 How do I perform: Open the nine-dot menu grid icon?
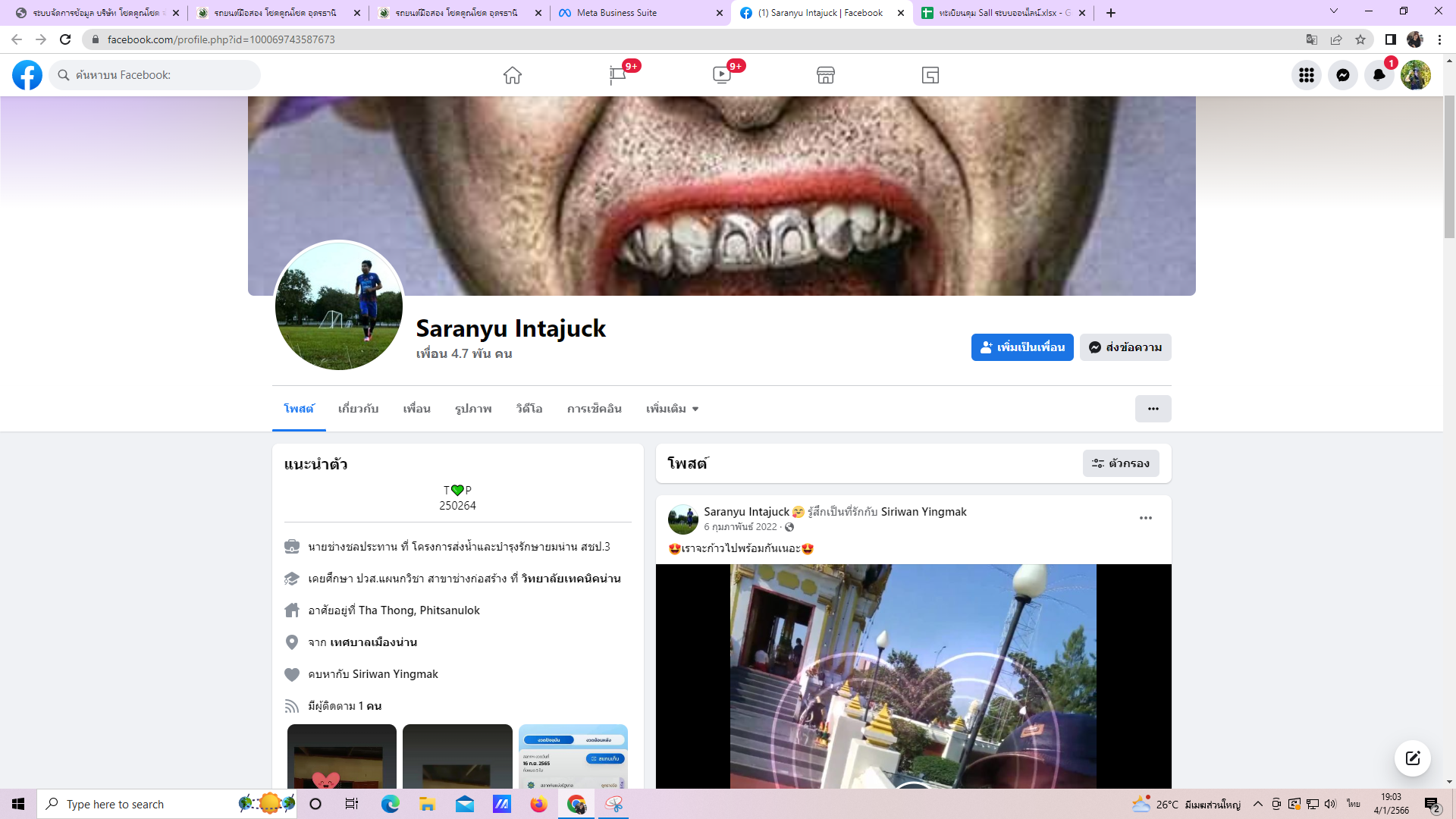click(x=1307, y=75)
